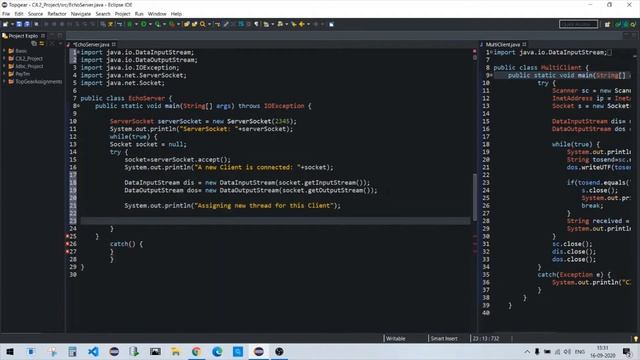Screen dimensions: 640x360
Task: Click the New file toolbar icon
Action: 5,24
